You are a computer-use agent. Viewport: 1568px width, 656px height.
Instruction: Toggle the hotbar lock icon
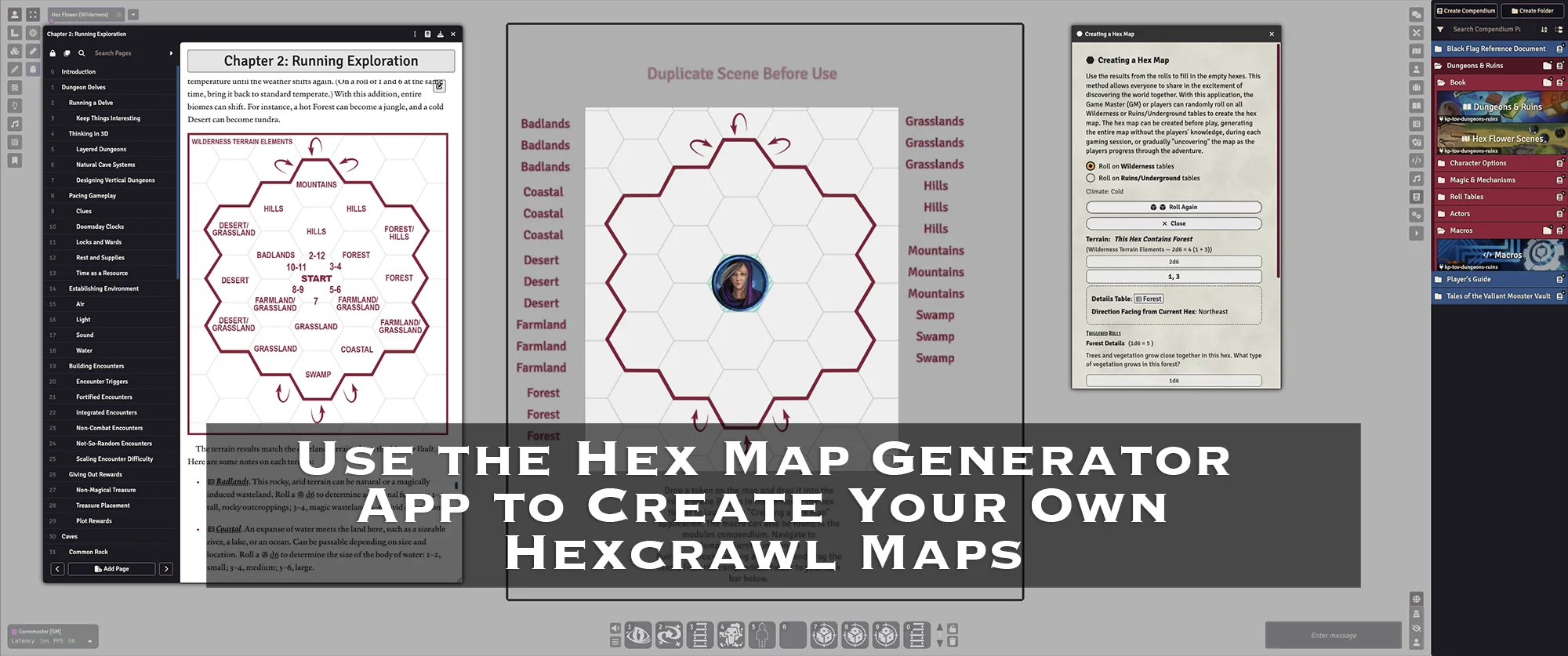(953, 629)
